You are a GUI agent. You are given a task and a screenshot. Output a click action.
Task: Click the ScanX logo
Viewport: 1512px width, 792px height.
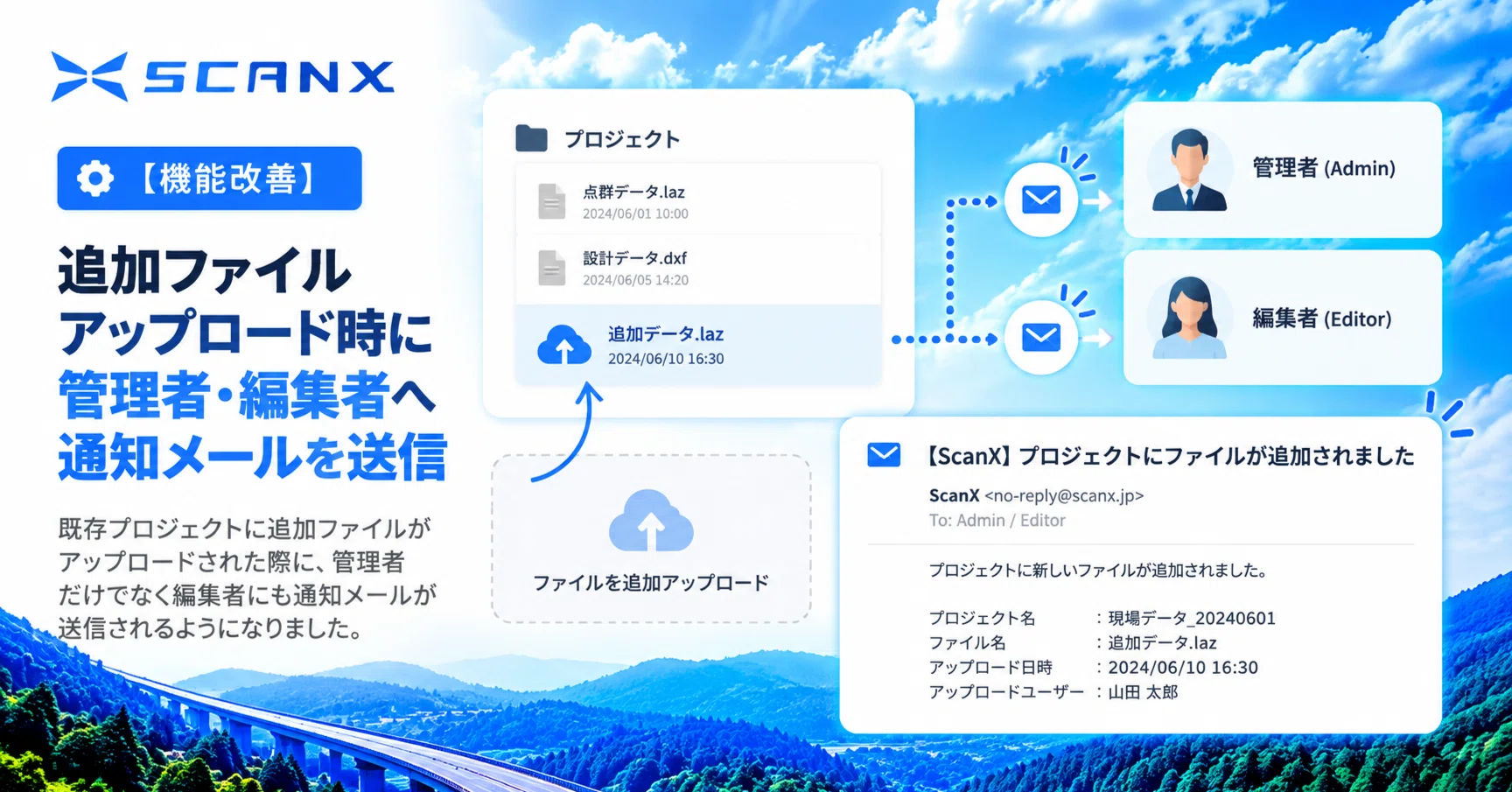[223, 76]
